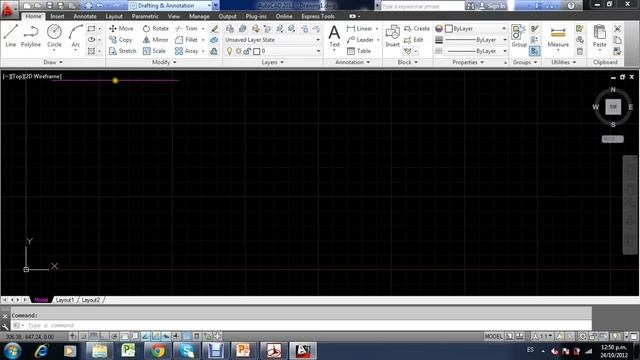Switch to the Parametric ribbon tab
The image size is (640, 360).
click(145, 16)
